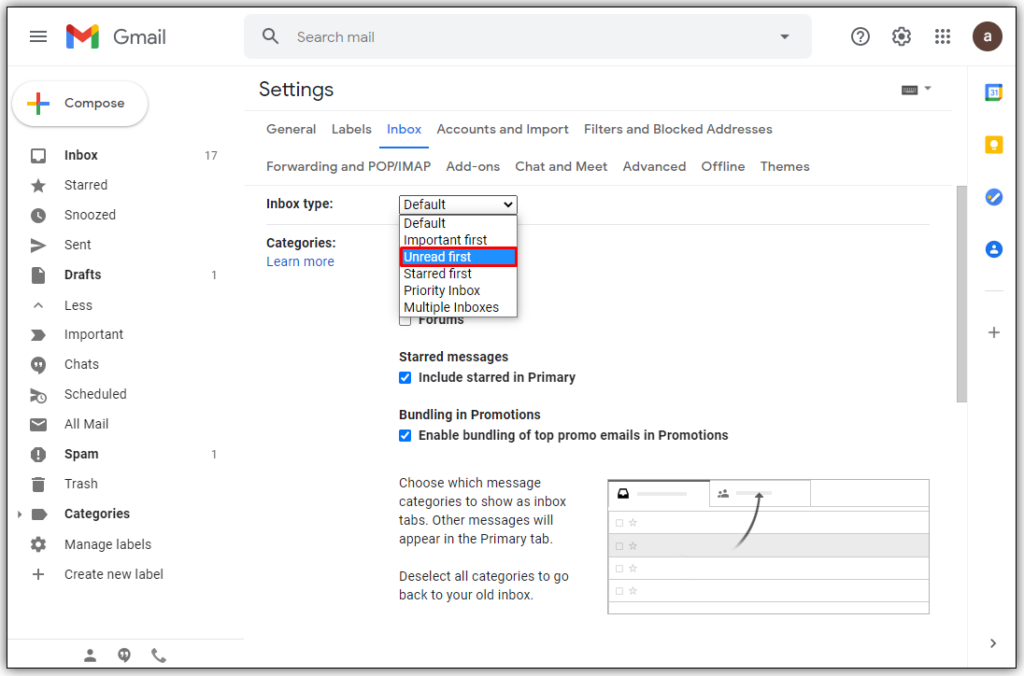Disable Include starred in Primary
1024x676 pixels.
405,377
